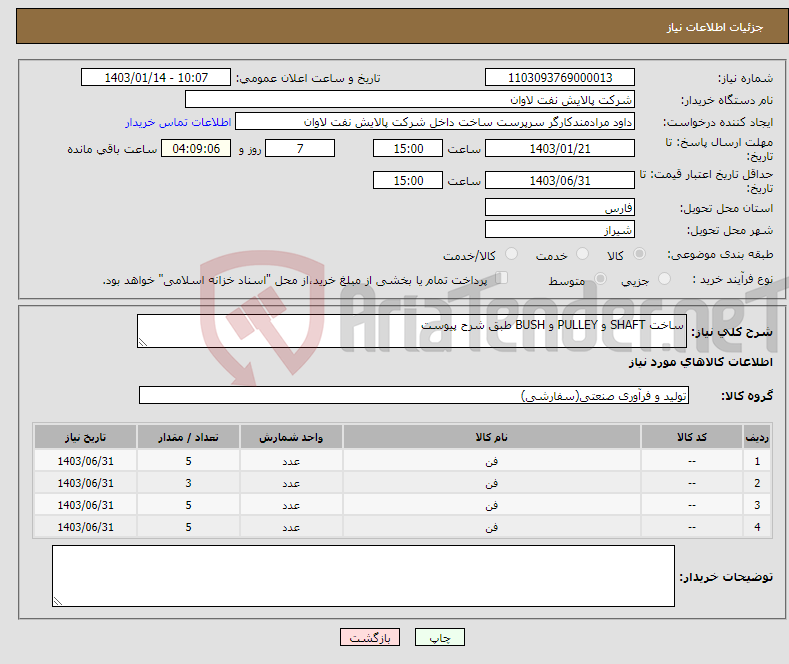
Task: Click the resize handle of buyer notes textarea
Action: (x=58, y=601)
